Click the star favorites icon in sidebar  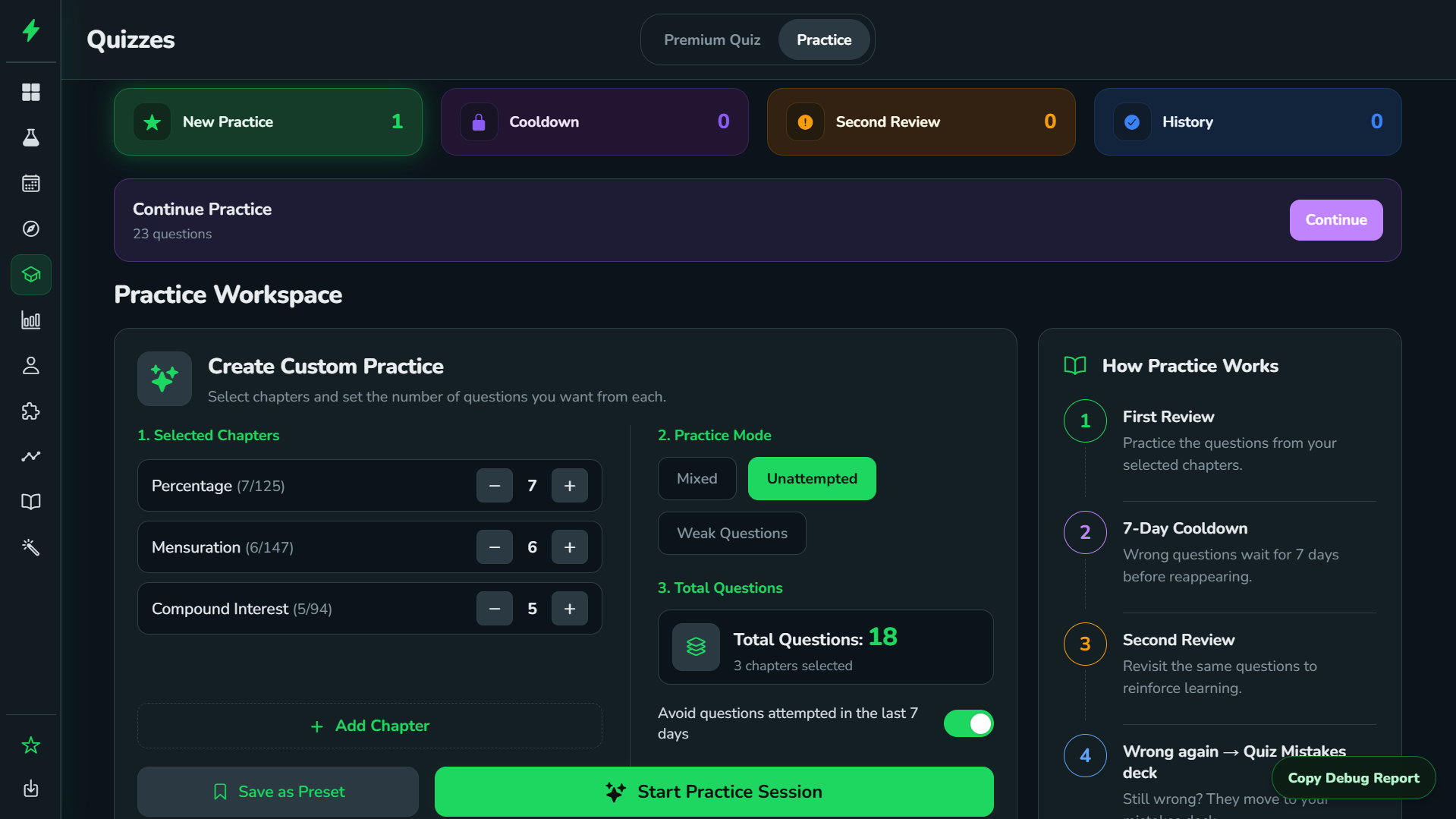tap(31, 745)
